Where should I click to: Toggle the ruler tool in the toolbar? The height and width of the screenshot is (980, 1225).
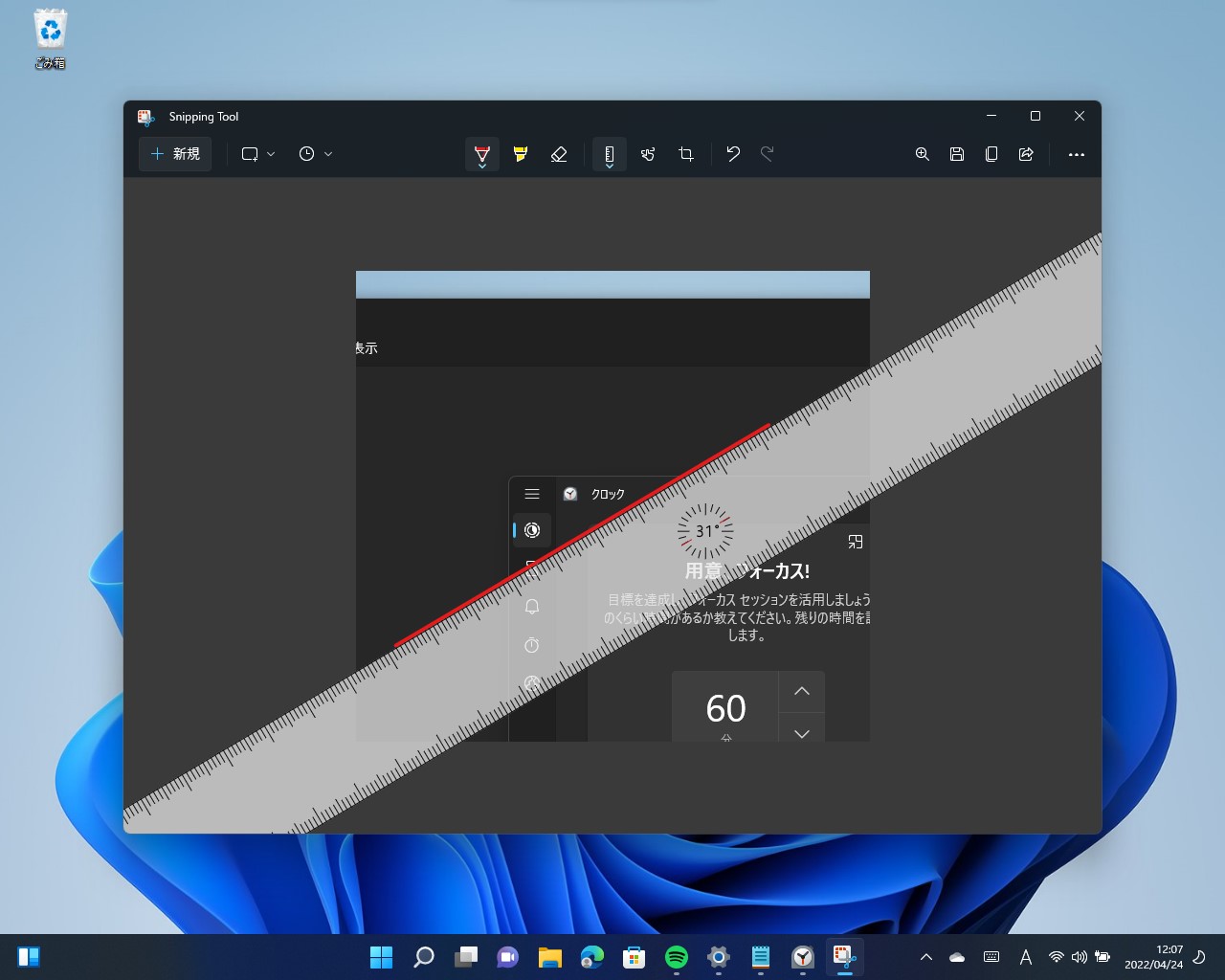point(610,154)
